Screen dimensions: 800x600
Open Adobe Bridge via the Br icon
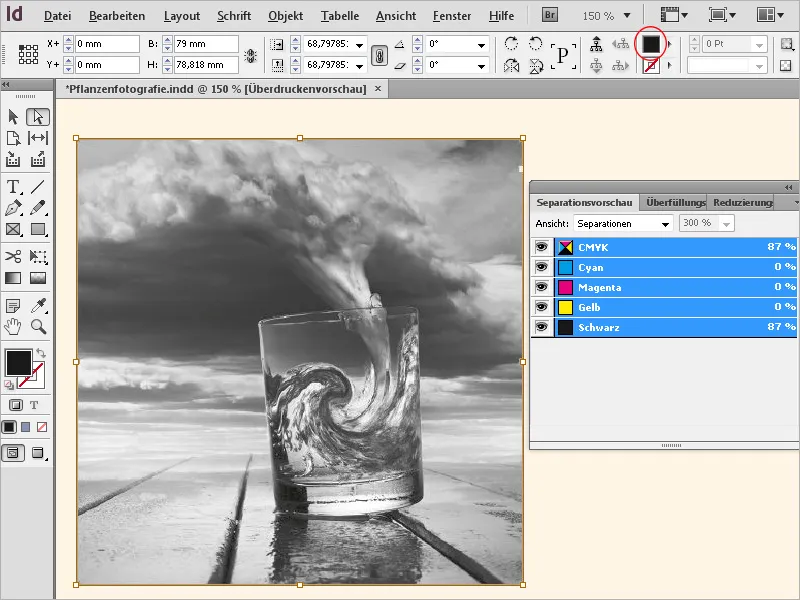click(x=548, y=15)
